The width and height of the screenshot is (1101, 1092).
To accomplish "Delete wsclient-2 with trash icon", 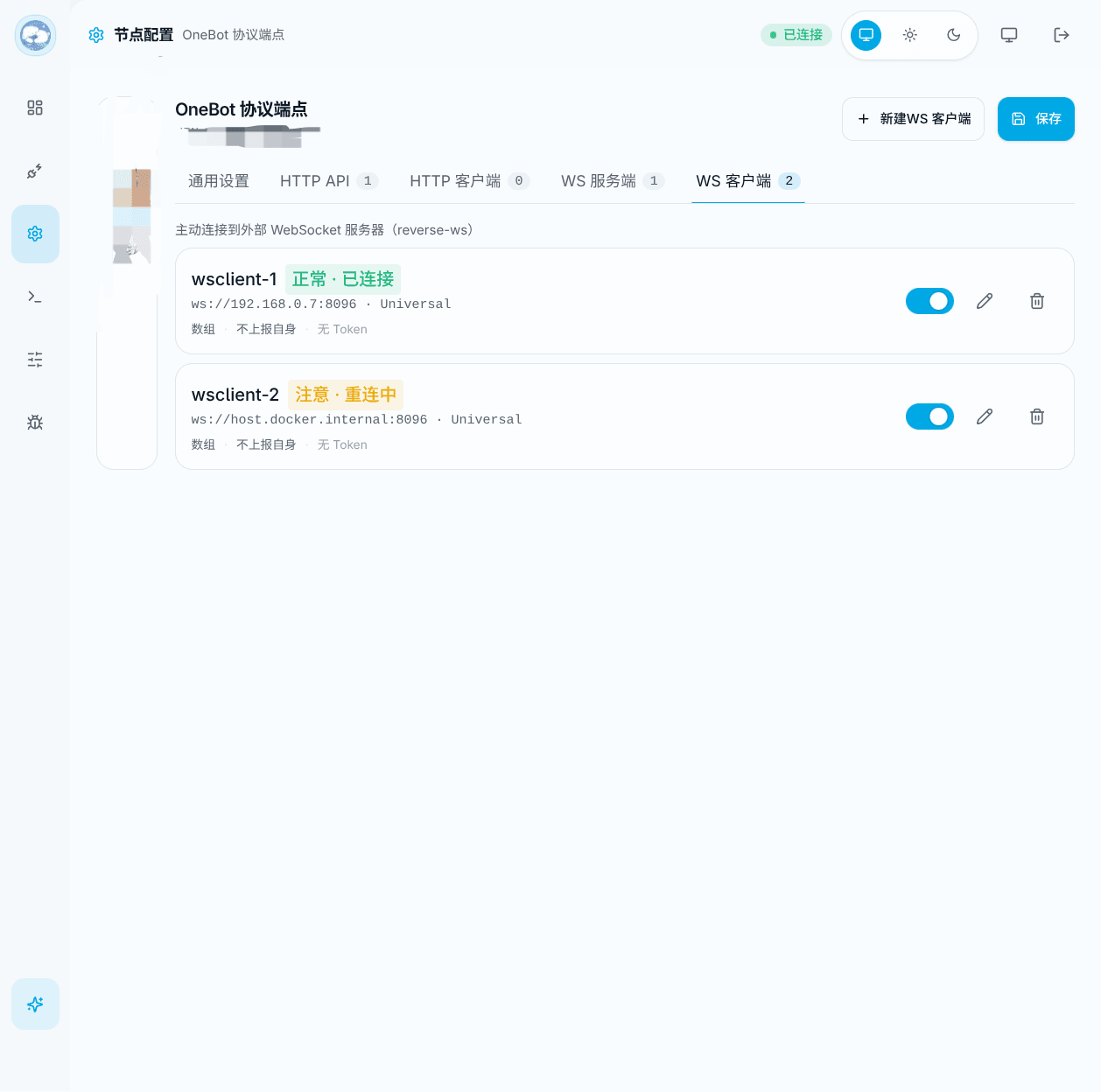I will 1037,416.
